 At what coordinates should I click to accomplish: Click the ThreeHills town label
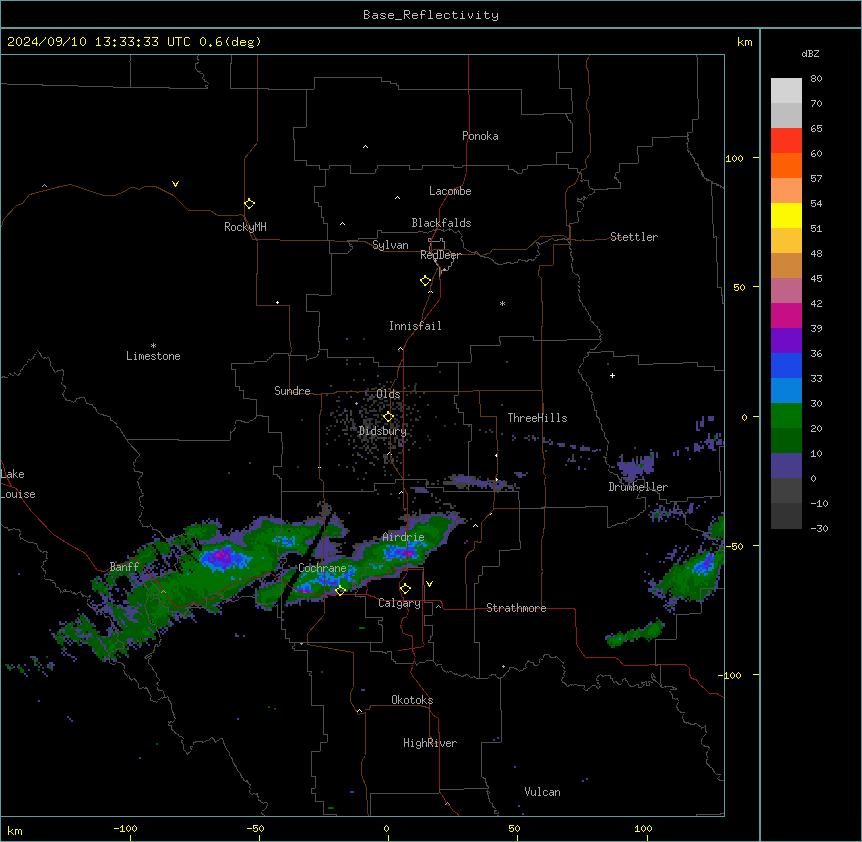pos(537,418)
